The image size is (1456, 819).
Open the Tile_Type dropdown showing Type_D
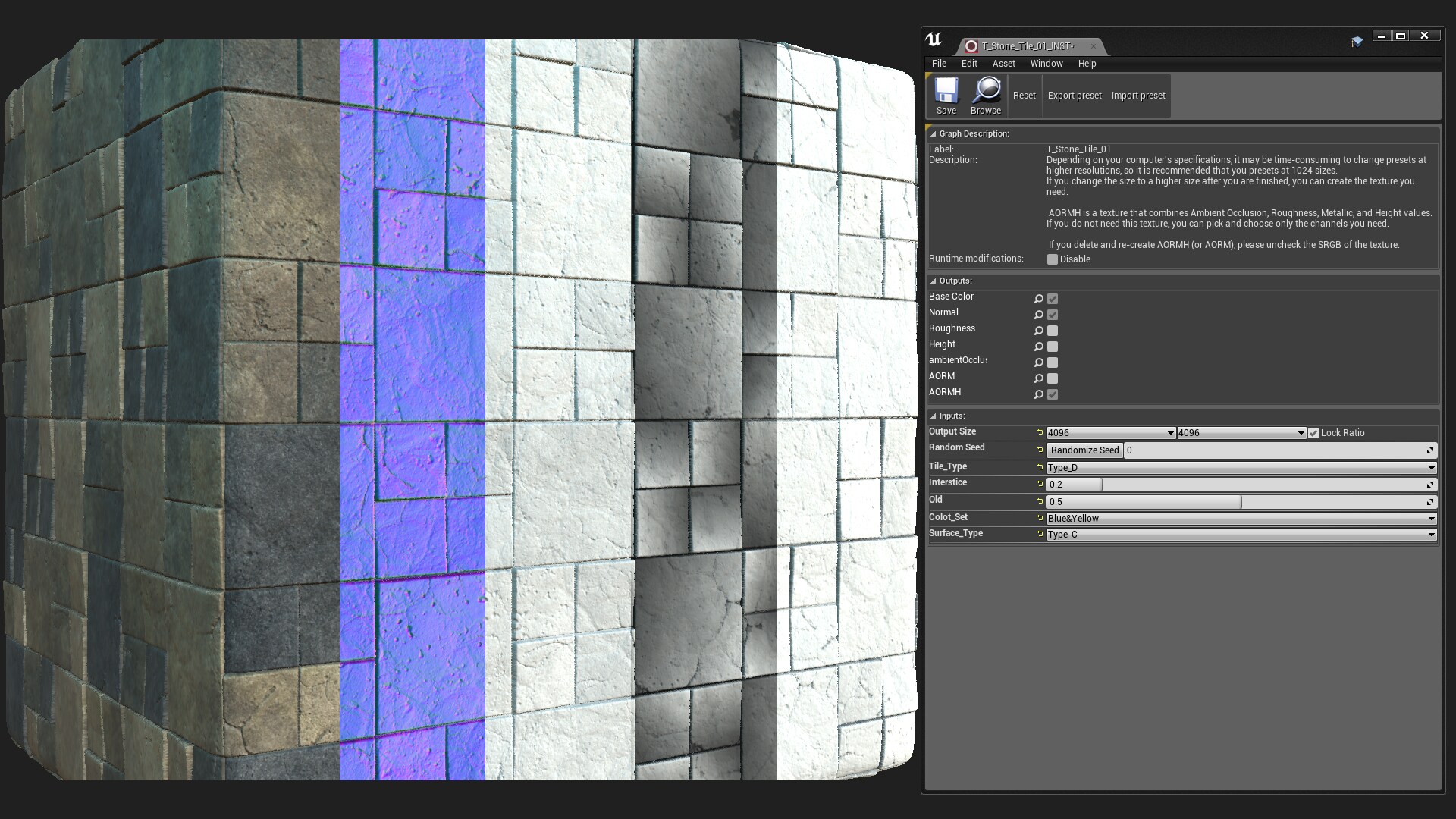[x=1241, y=468]
